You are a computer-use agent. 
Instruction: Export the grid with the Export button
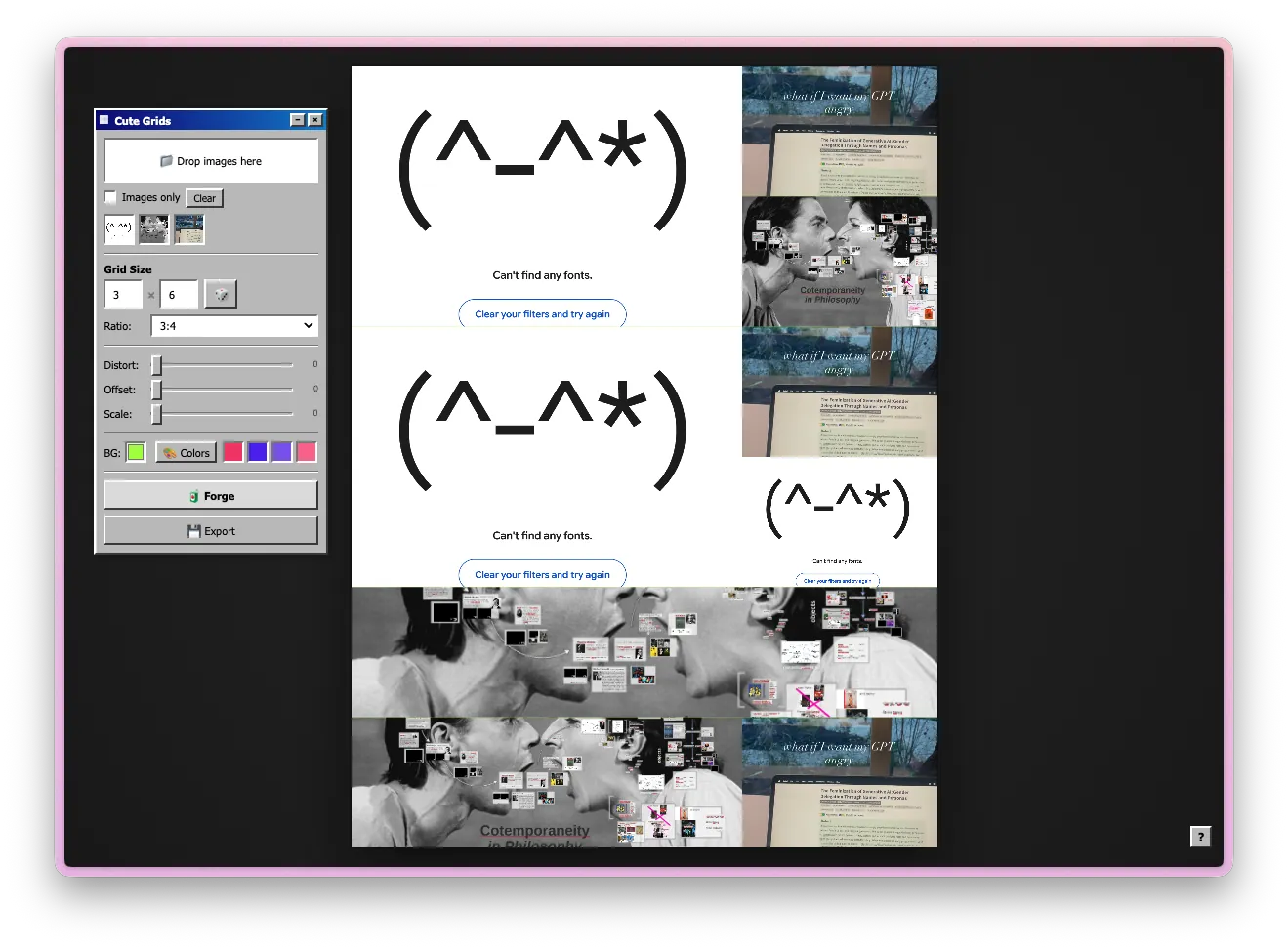coord(211,531)
